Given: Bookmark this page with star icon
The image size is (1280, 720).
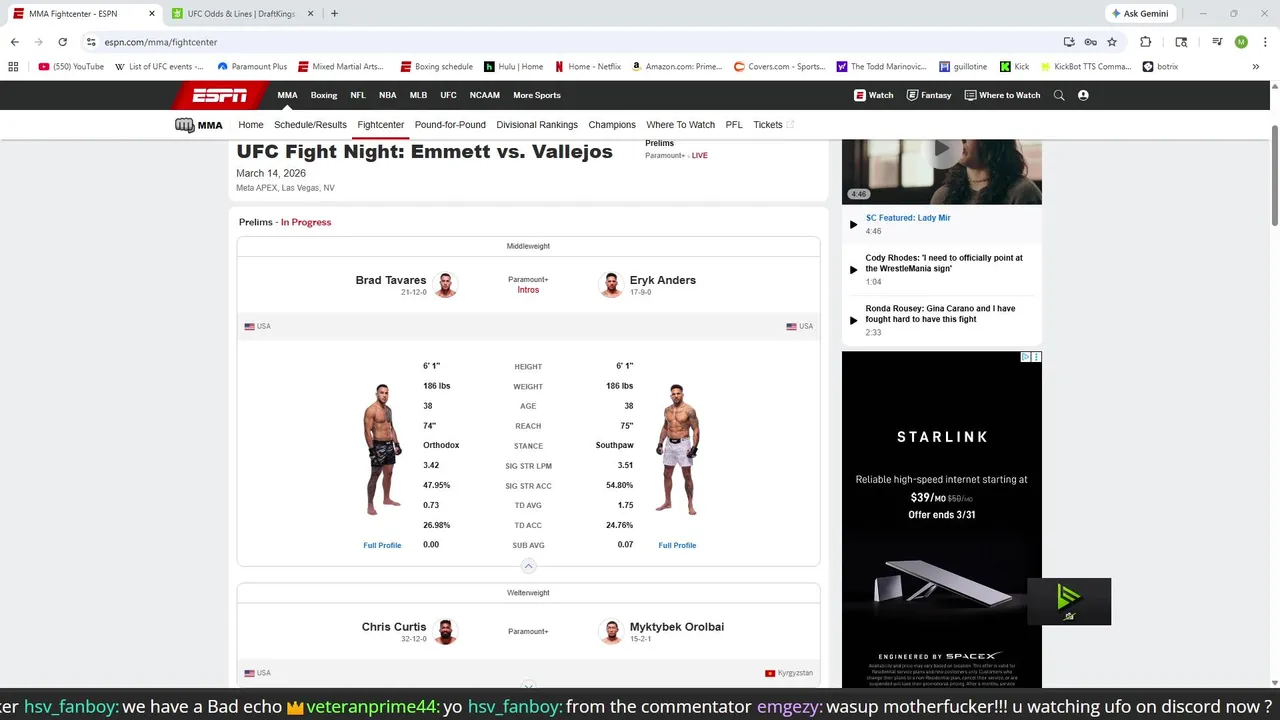Looking at the screenshot, I should click(x=1112, y=42).
